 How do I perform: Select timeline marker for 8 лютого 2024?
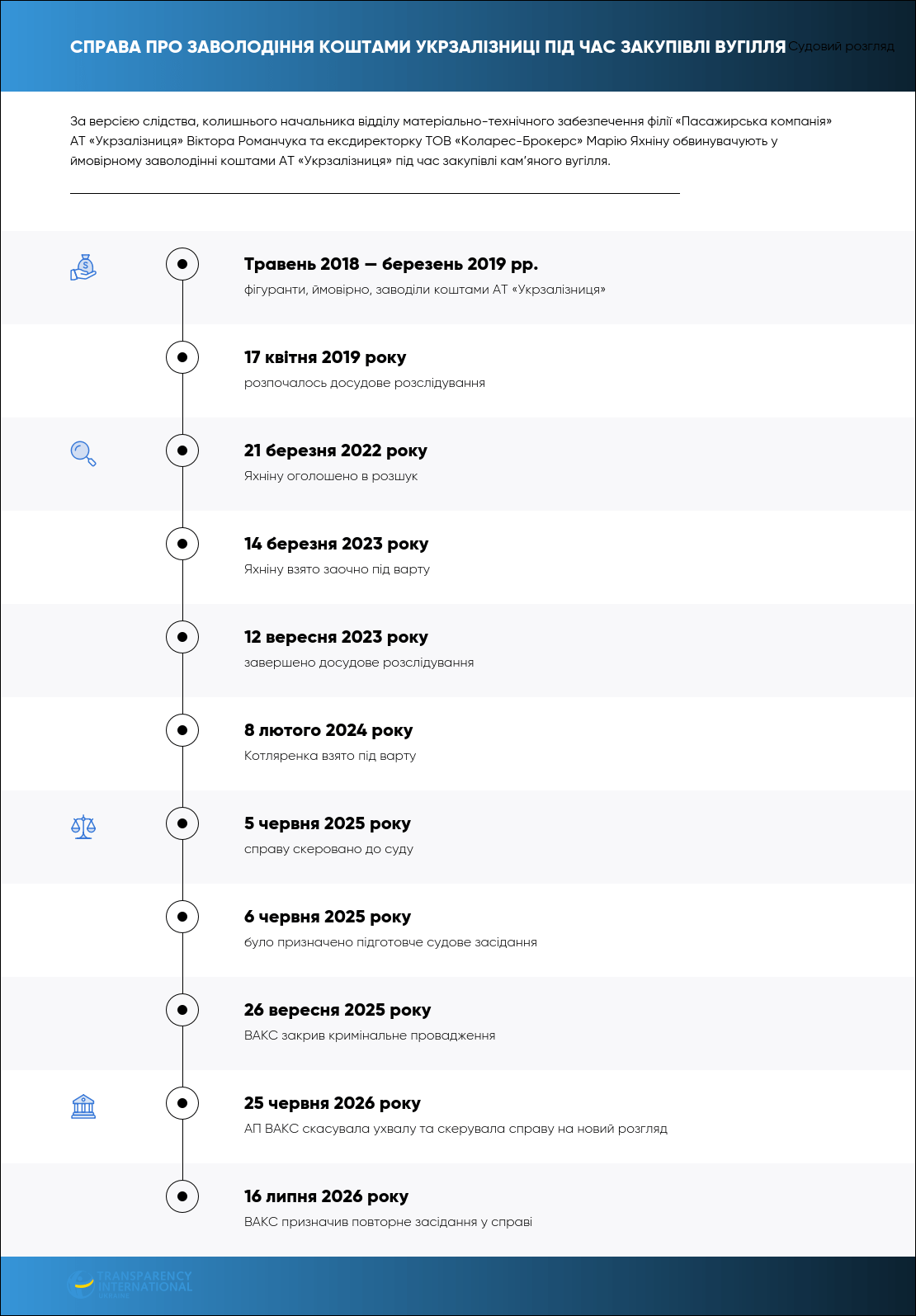(182, 730)
